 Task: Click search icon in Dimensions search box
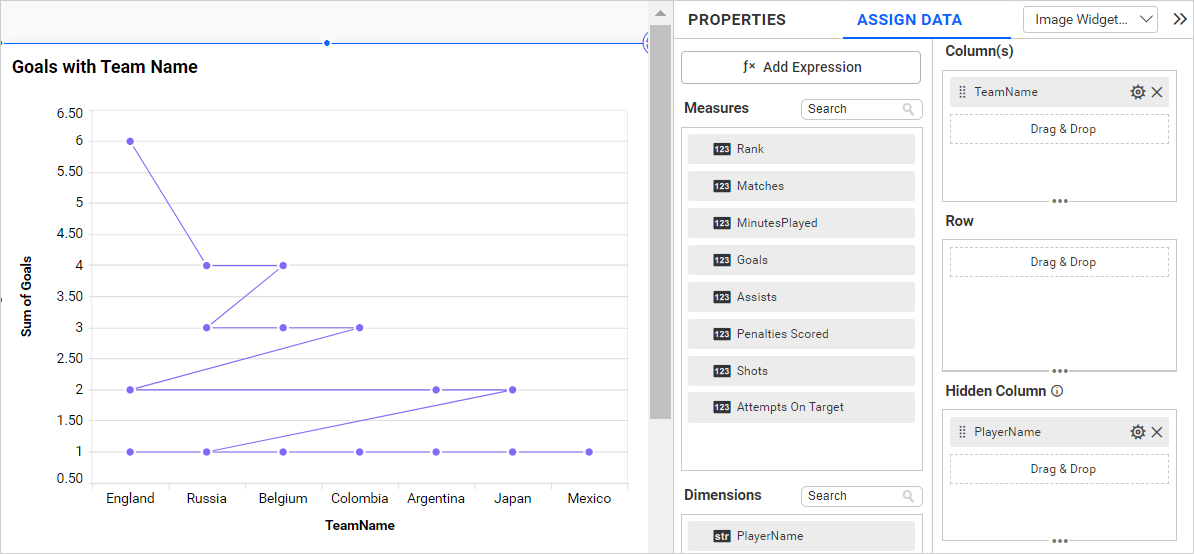pos(908,496)
